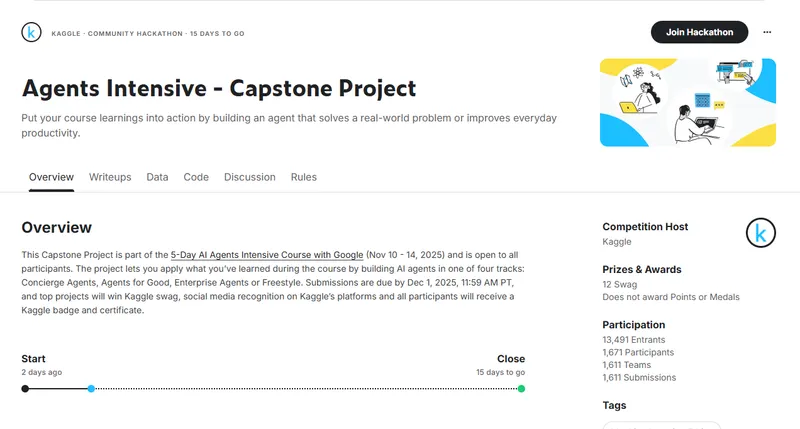The image size is (800, 429).
Task: Click the Kaggle logo icon in header
Action: click(31, 32)
